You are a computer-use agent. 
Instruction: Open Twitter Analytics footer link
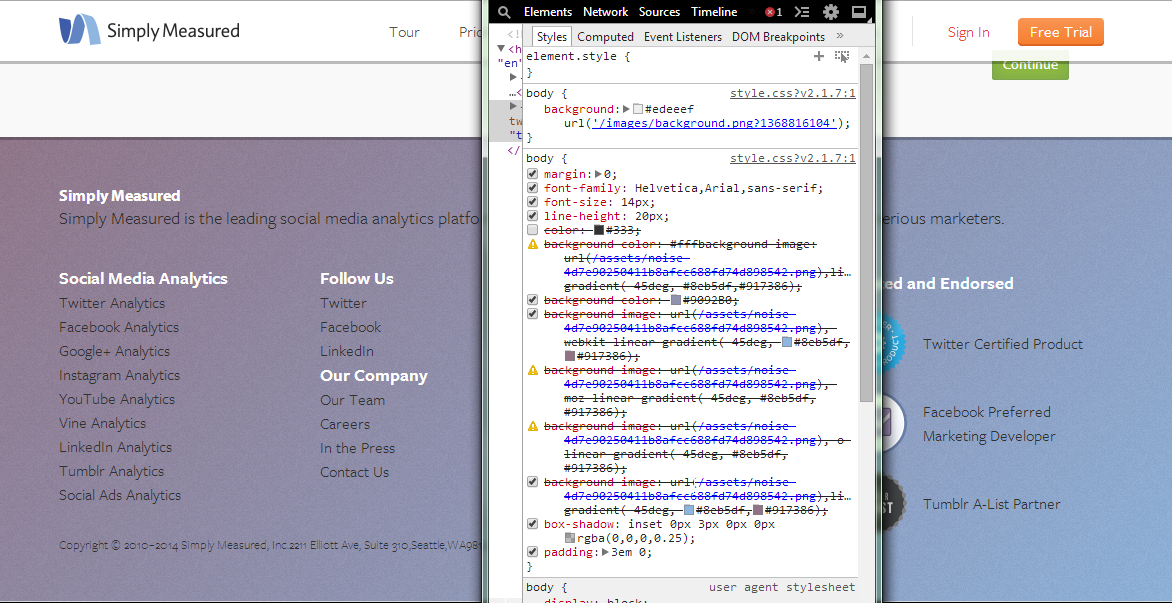coord(112,303)
